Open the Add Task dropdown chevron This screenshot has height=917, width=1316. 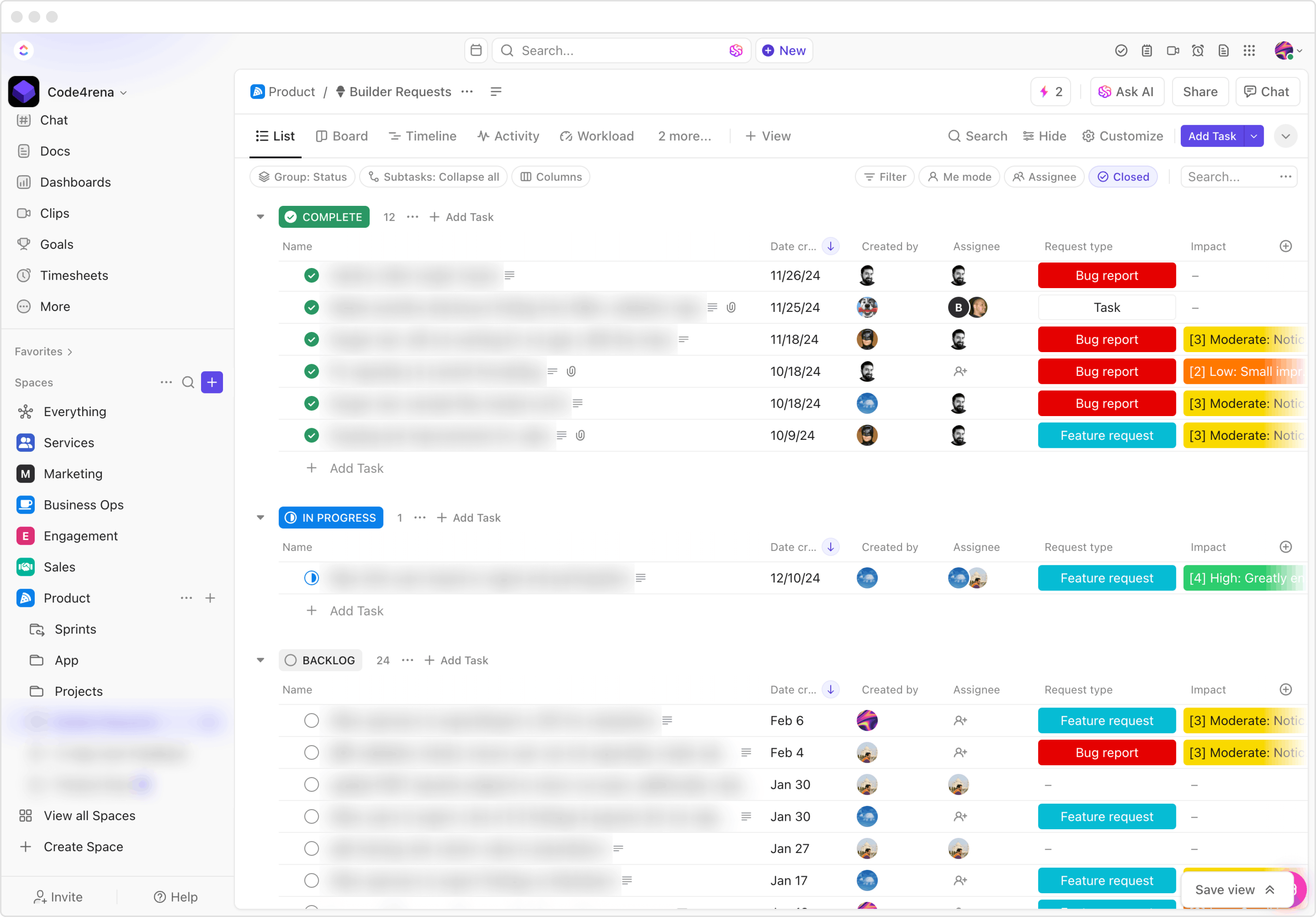1255,136
